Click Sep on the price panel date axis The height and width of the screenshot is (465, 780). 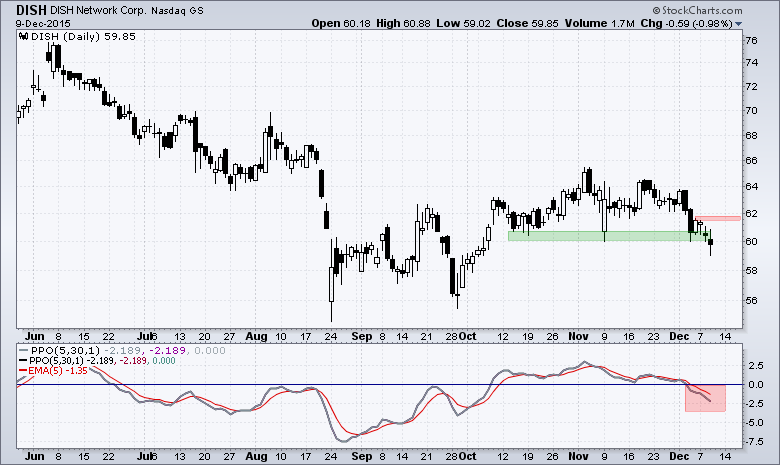click(x=362, y=337)
